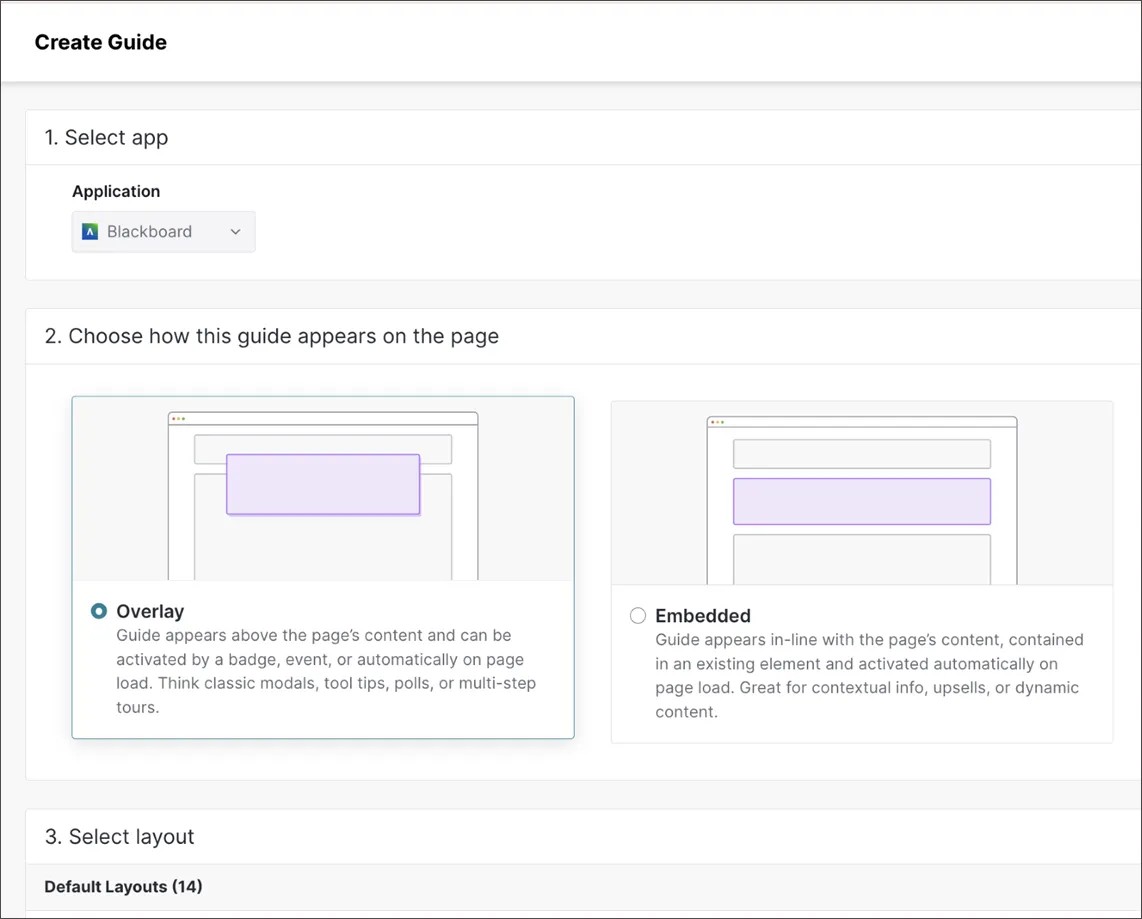Image resolution: width=1142 pixels, height=919 pixels.
Task: Click the browser dots in the Overlay mockup
Action: pos(179,417)
